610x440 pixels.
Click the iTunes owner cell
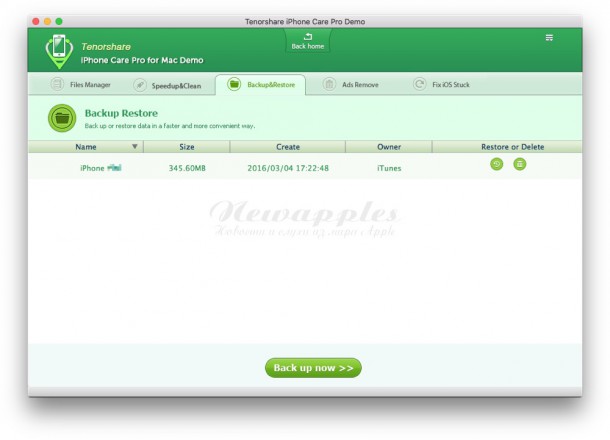[389, 168]
